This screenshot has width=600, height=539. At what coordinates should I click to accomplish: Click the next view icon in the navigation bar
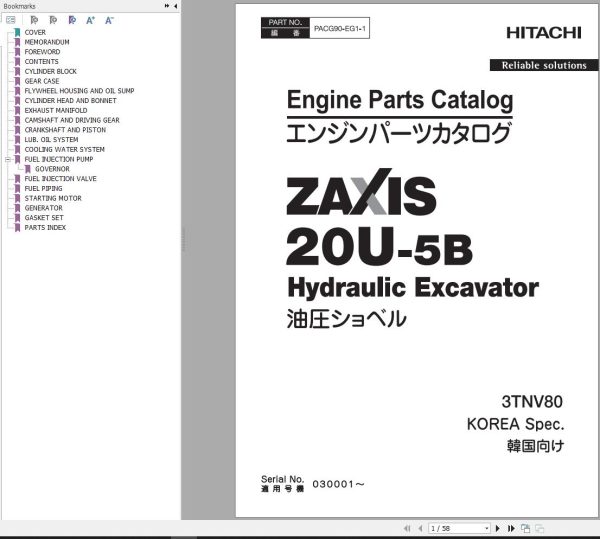coord(540,528)
